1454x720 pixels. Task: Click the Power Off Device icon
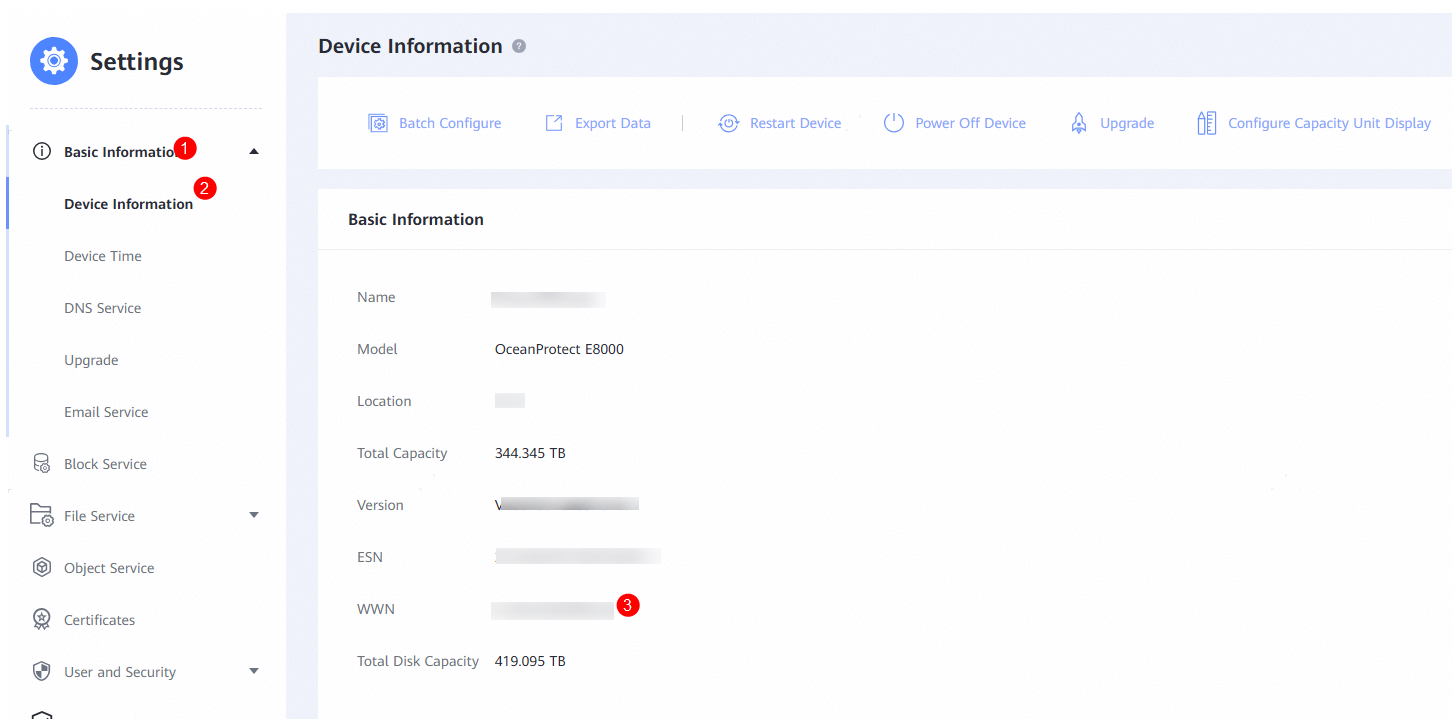click(x=894, y=123)
